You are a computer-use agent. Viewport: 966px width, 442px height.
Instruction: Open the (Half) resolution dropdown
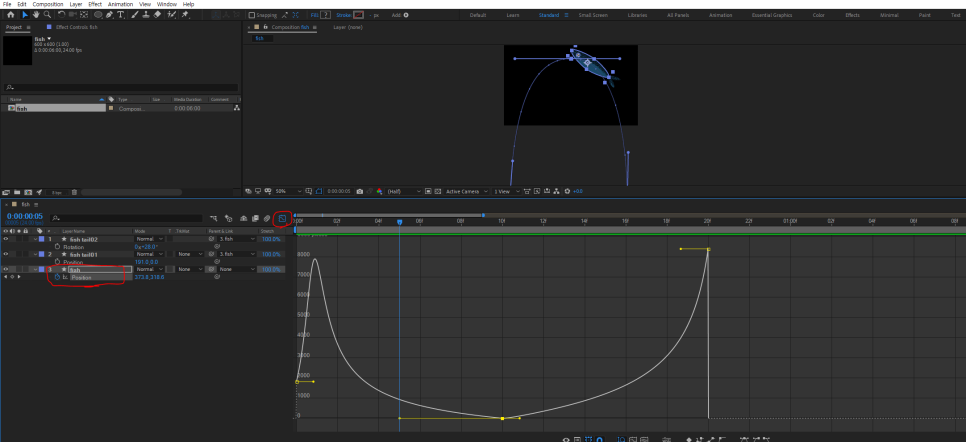(x=404, y=191)
